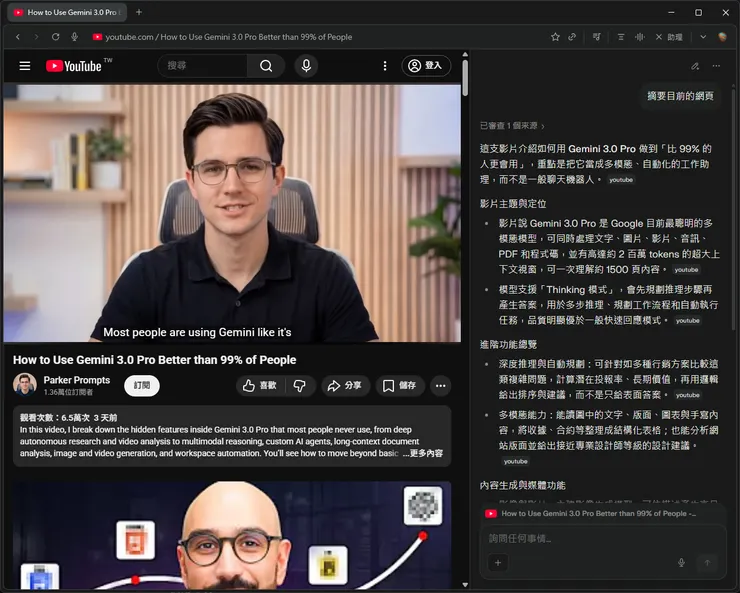Image resolution: width=740 pixels, height=593 pixels.
Task: Open YouTube settings three-dot menu
Action: (385, 66)
